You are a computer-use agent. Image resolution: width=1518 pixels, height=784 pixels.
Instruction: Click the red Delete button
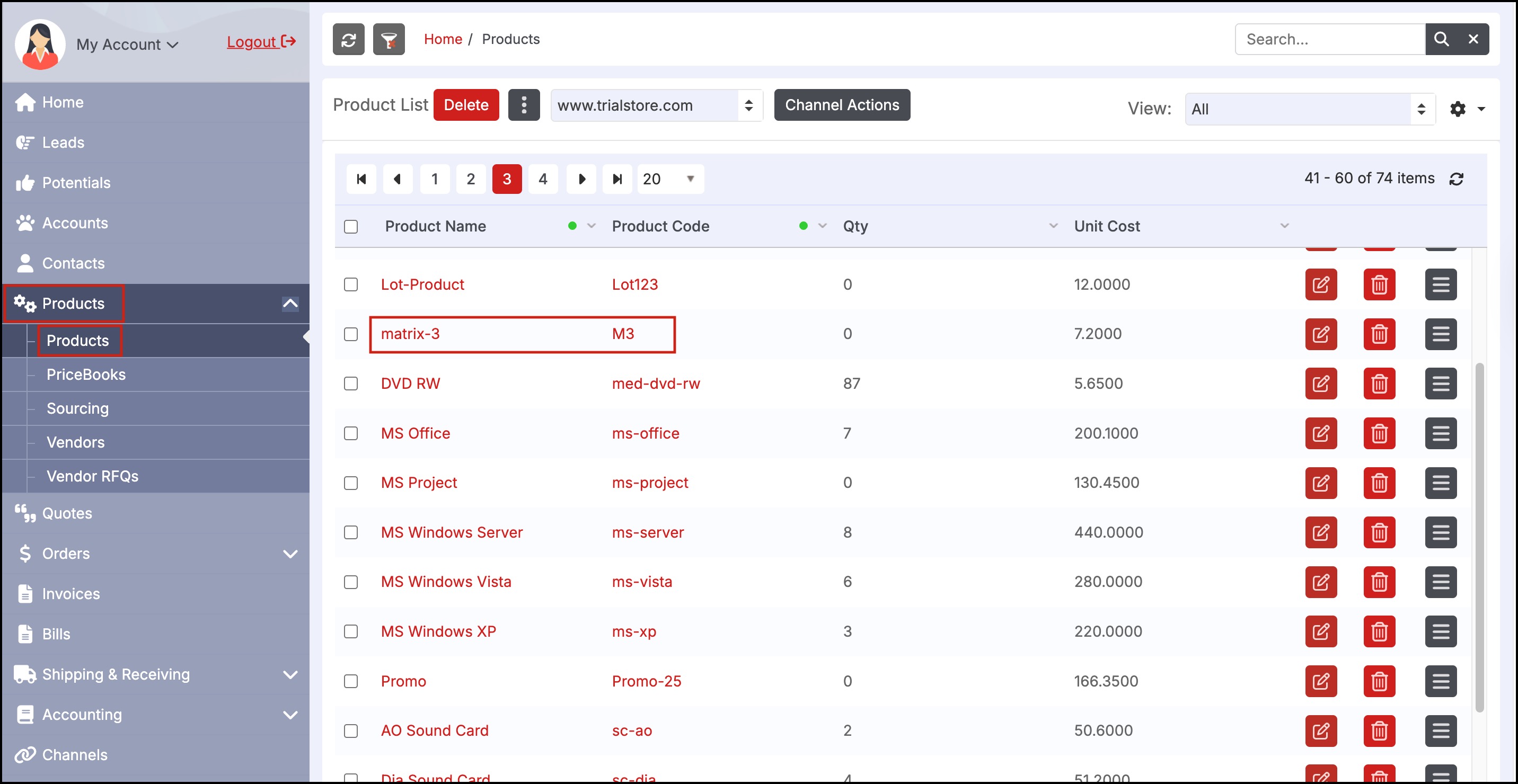click(465, 105)
